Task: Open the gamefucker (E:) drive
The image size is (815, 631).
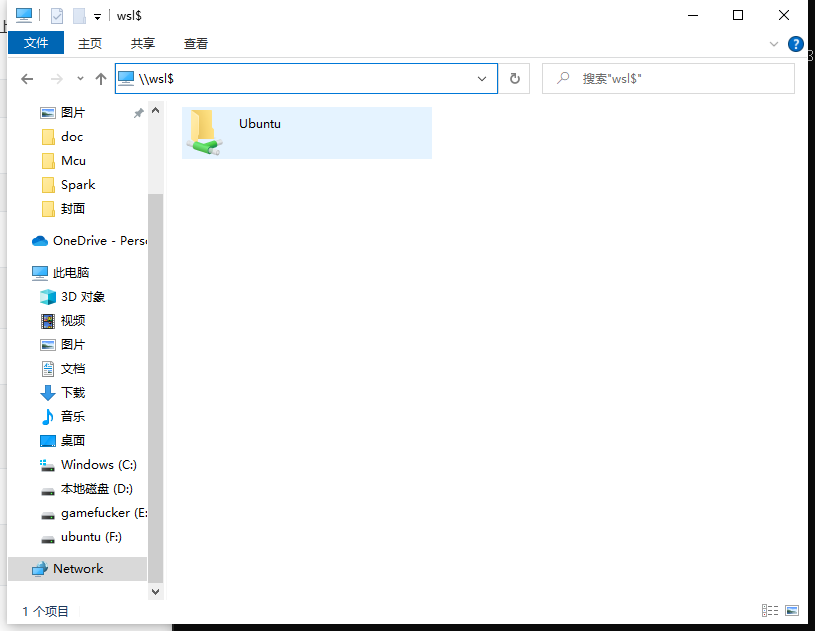Action: tap(104, 512)
